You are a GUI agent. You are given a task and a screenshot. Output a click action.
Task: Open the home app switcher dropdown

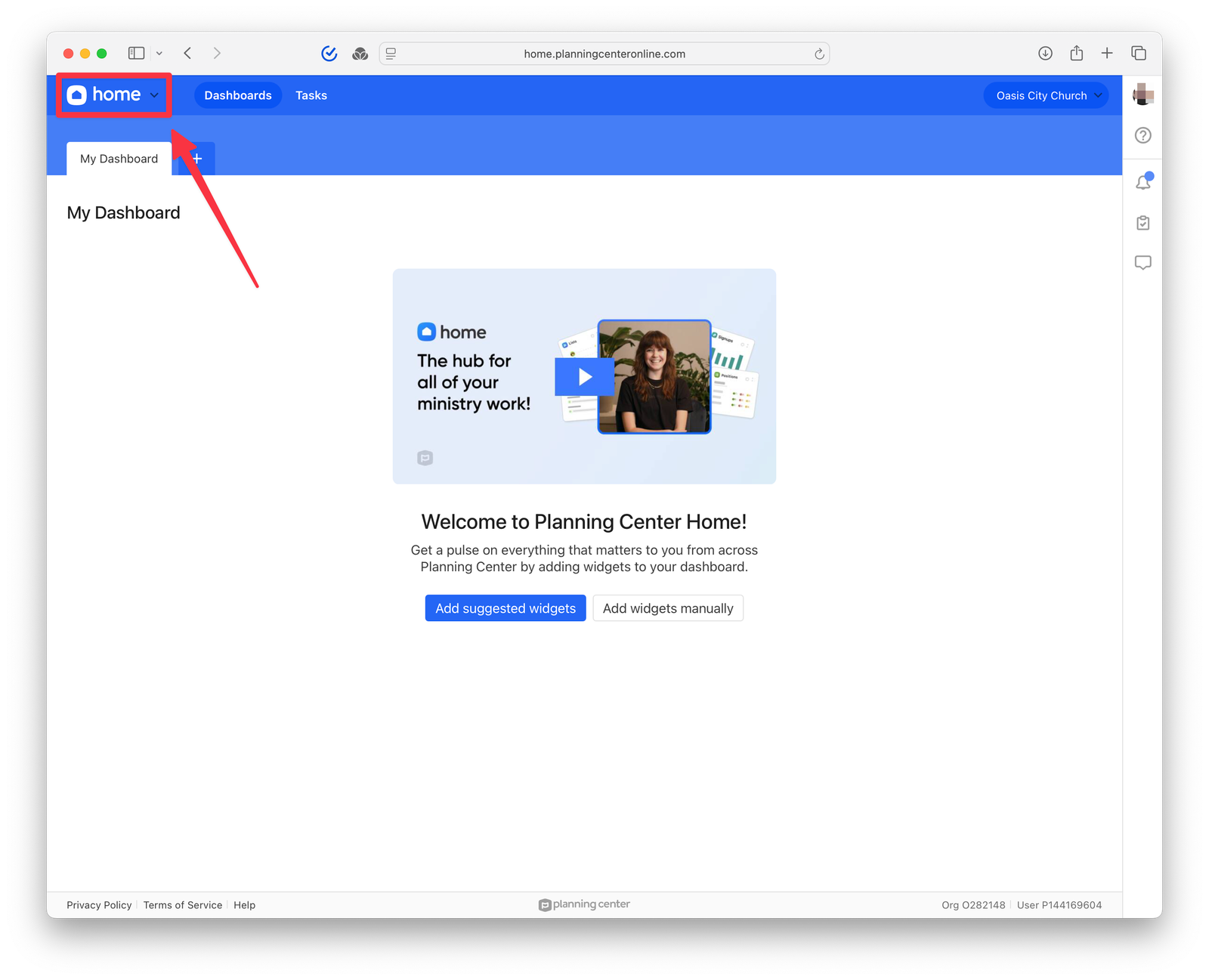[x=114, y=95]
